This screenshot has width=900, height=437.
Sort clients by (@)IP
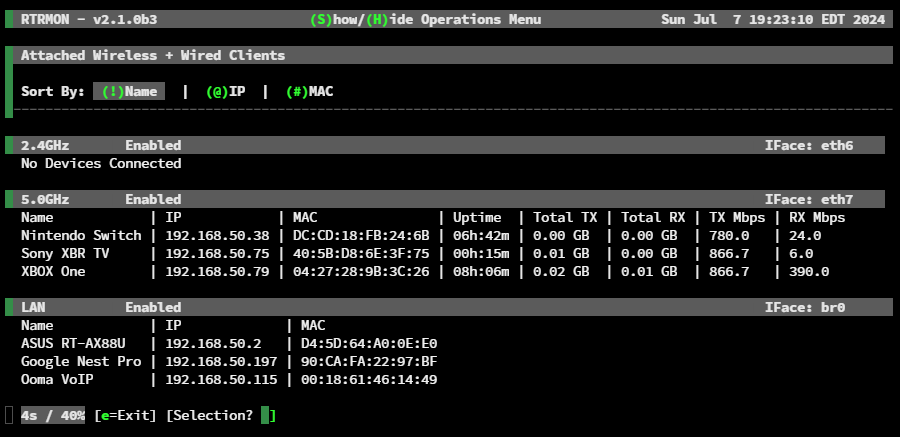226,91
